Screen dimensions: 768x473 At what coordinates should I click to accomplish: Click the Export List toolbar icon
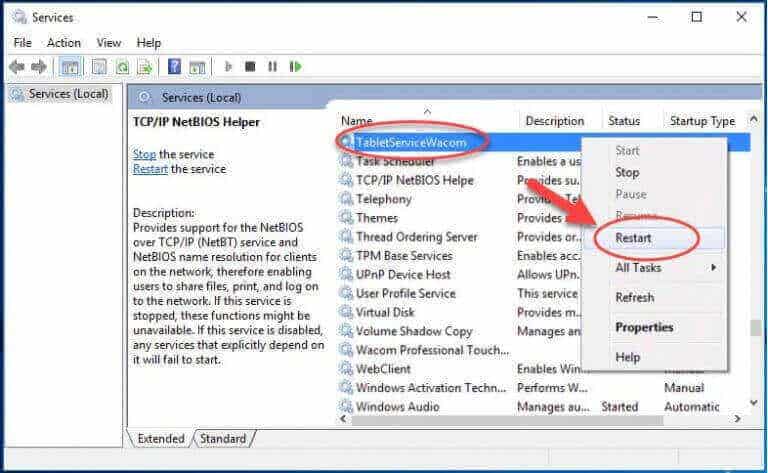[145, 67]
